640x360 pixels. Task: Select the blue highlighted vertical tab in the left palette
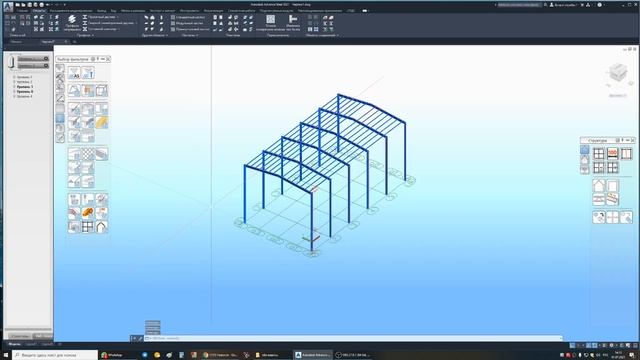[60, 118]
